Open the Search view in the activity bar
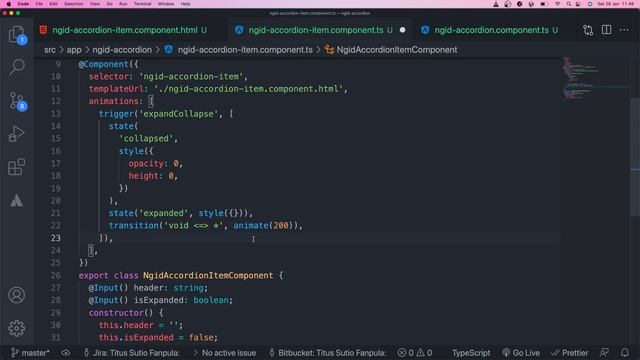This screenshot has width=640, height=360. click(16, 67)
